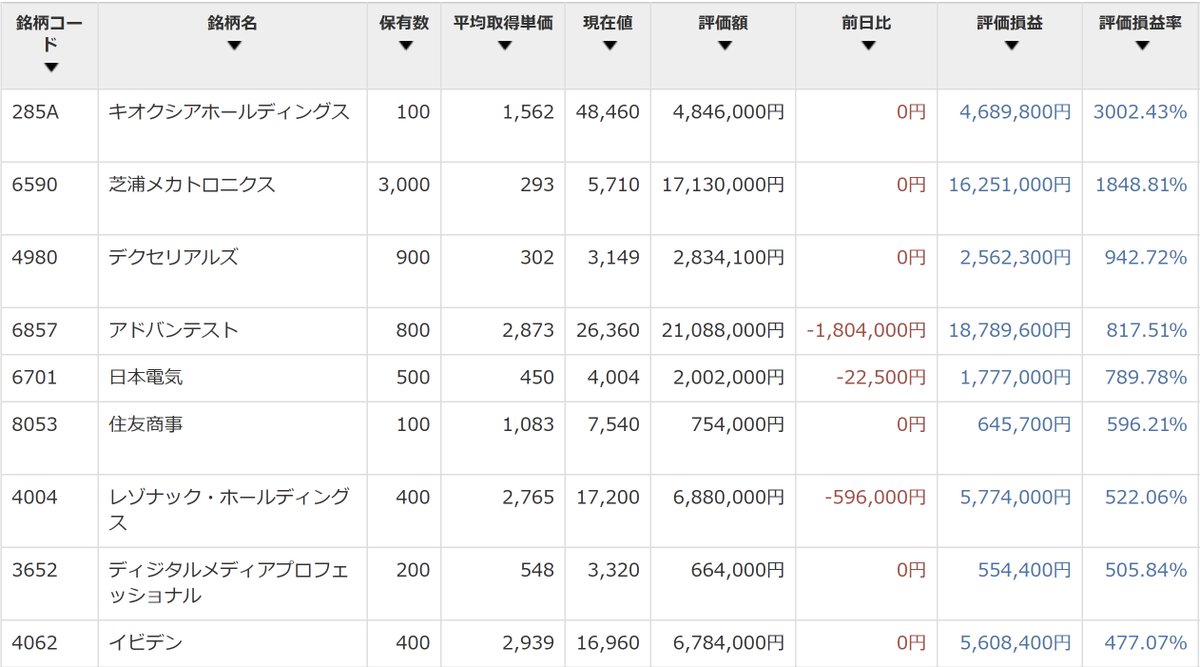
Task: Select アドバンテスト stock name
Action: 173,330
